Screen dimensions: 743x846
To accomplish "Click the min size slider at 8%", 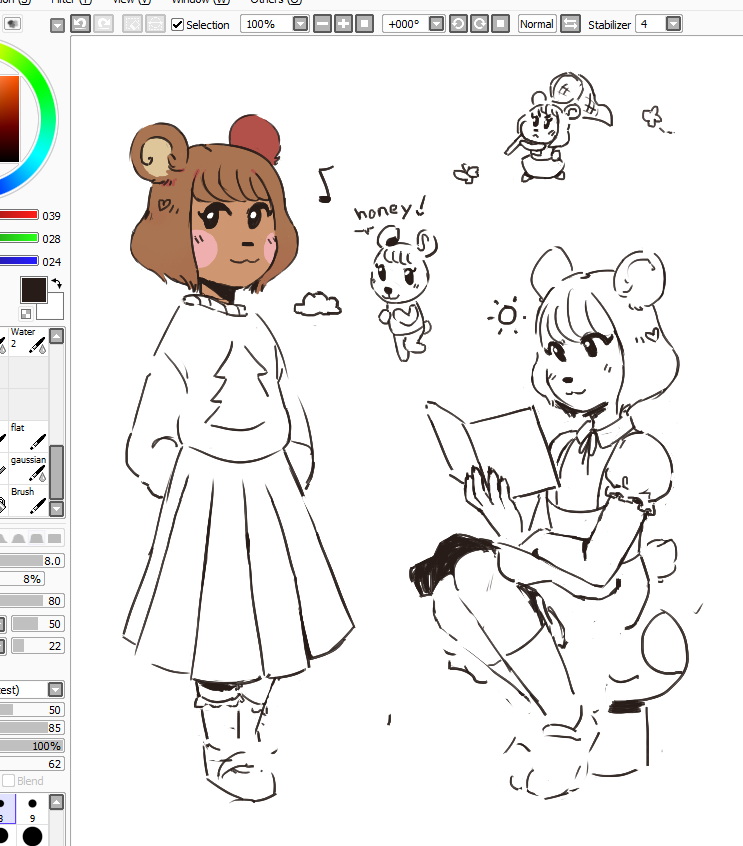I will [x=22, y=579].
